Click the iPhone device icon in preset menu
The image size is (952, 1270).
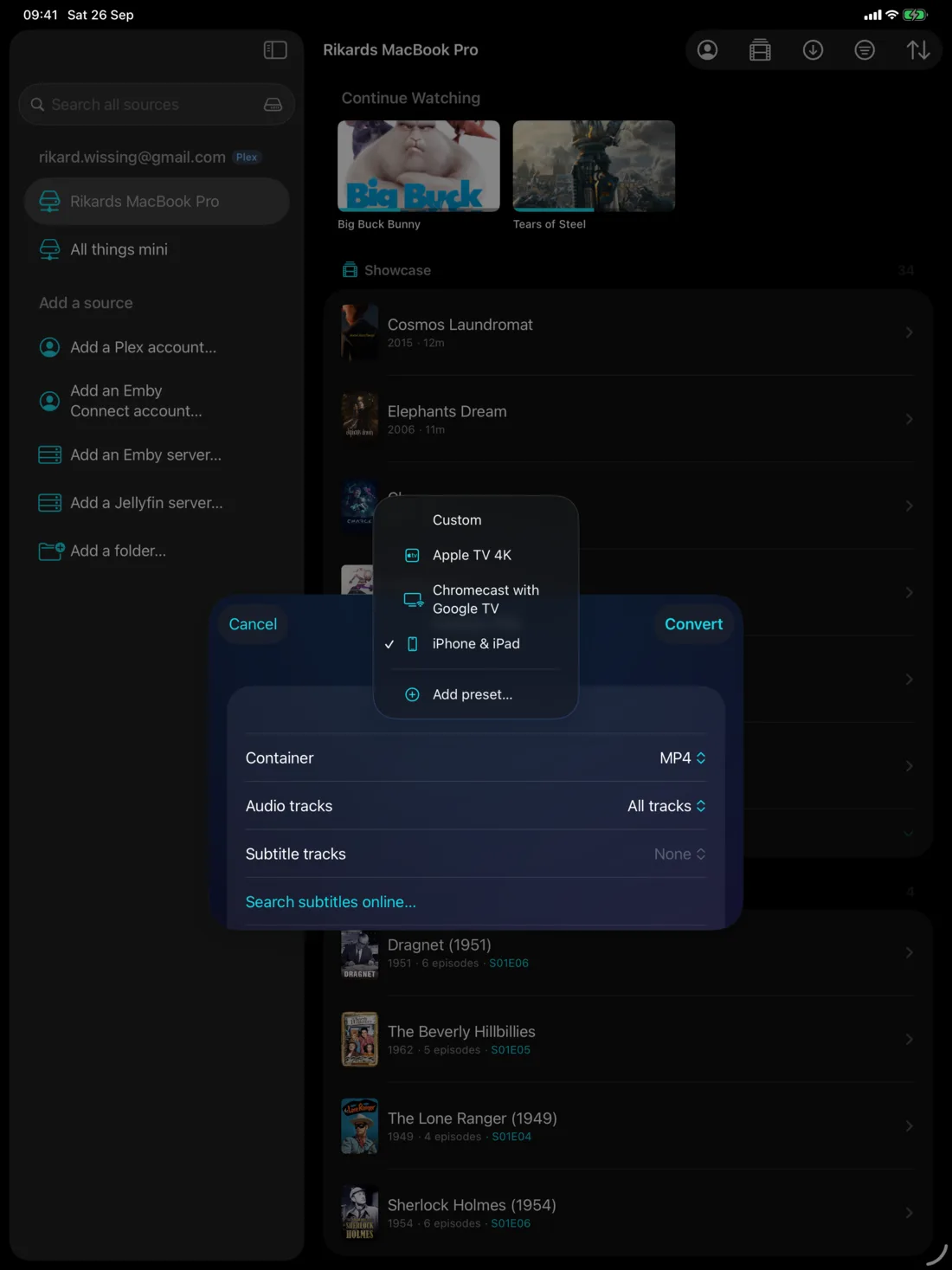[x=413, y=643]
